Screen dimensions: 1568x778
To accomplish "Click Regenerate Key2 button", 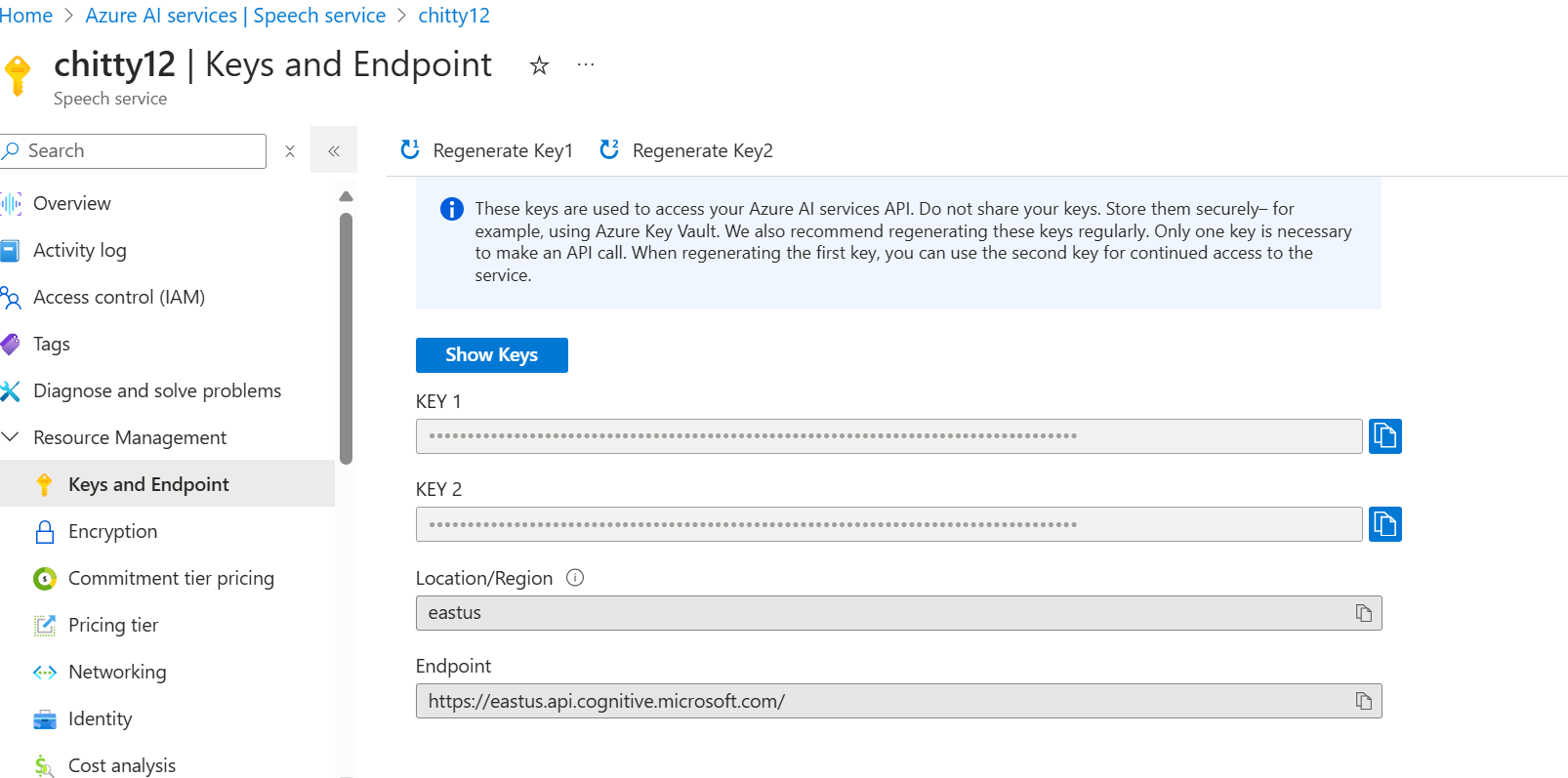I will pyautogui.click(x=686, y=150).
